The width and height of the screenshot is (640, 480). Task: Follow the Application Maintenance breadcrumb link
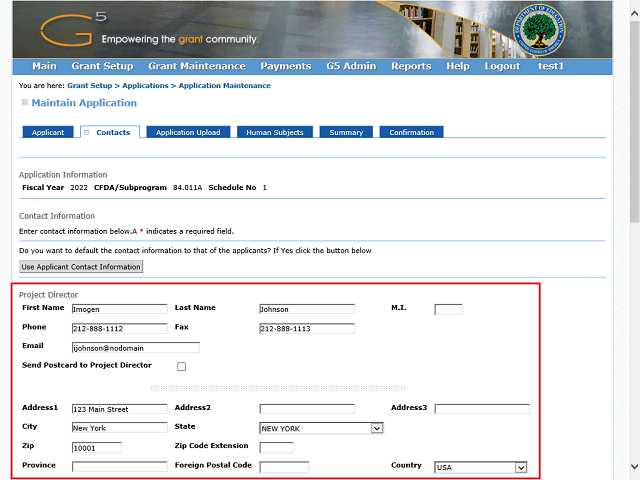[x=224, y=85]
